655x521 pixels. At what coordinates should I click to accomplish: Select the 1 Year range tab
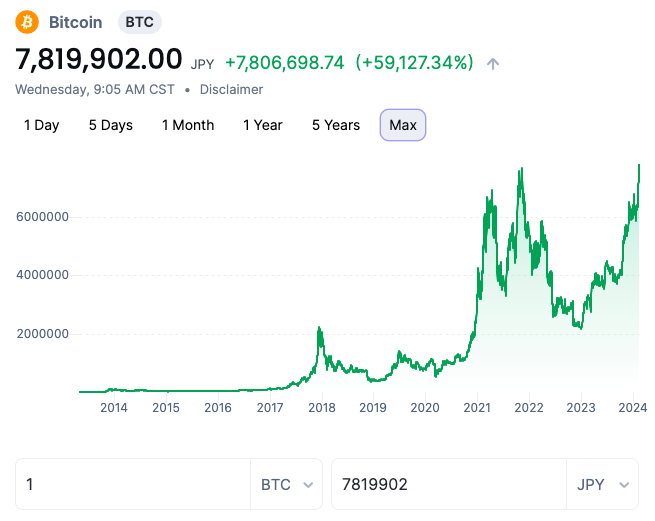pyautogui.click(x=262, y=125)
